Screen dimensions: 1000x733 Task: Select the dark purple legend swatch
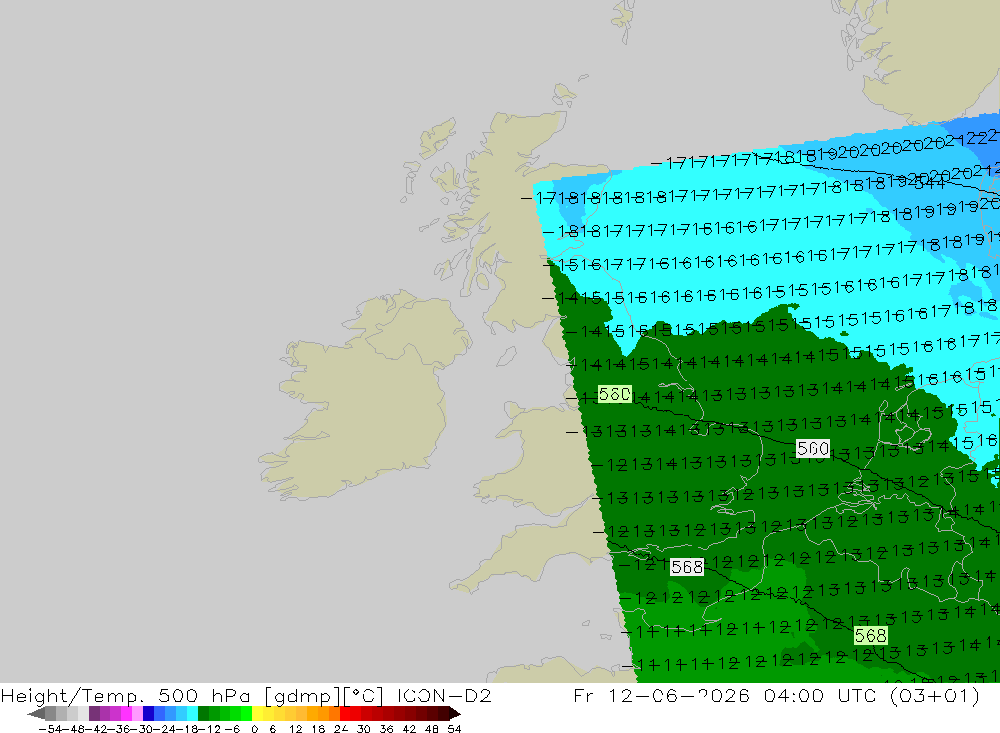point(94,714)
